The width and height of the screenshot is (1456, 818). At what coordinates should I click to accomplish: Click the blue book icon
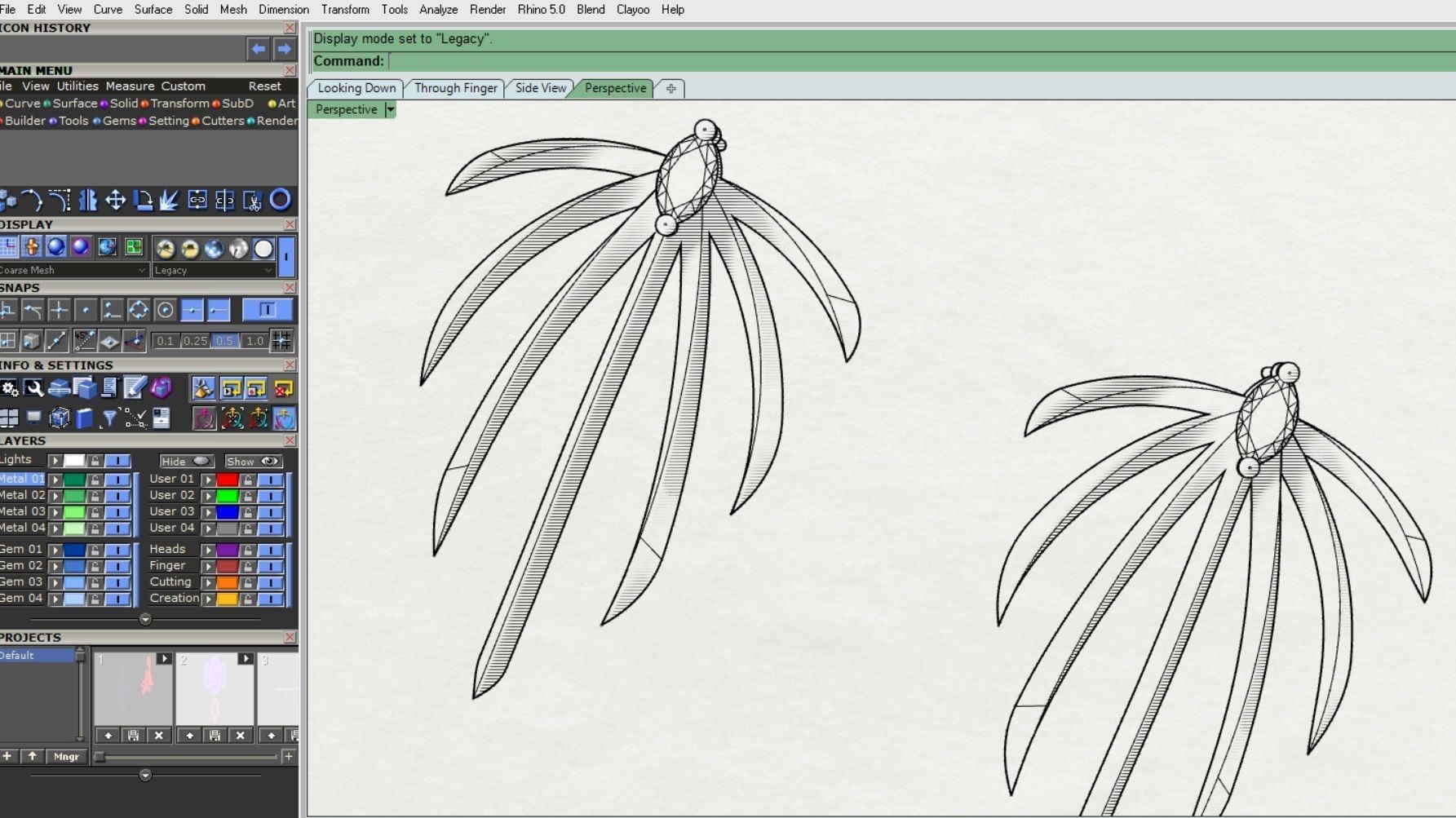[85, 418]
